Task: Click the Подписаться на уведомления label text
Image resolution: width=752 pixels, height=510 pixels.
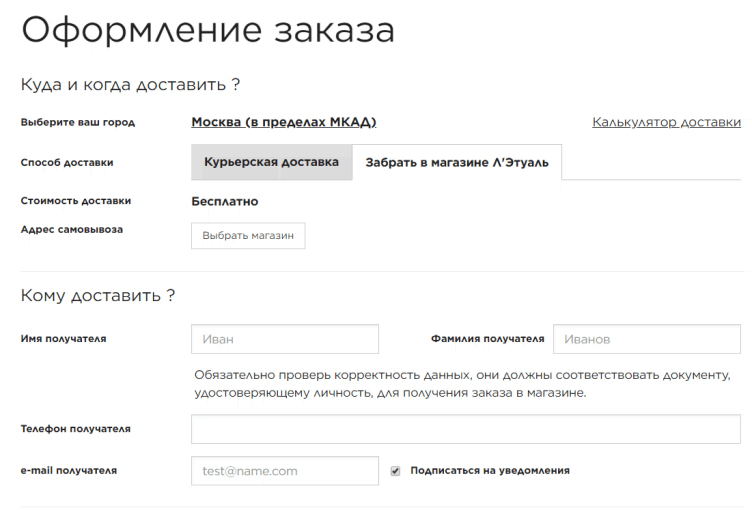Action: pyautogui.click(x=489, y=470)
